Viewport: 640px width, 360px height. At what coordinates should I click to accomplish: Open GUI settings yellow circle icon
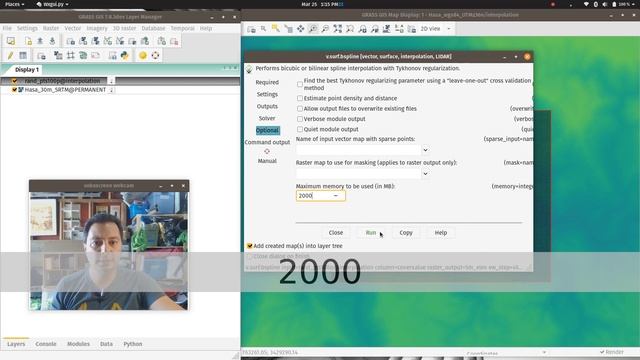click(143, 55)
